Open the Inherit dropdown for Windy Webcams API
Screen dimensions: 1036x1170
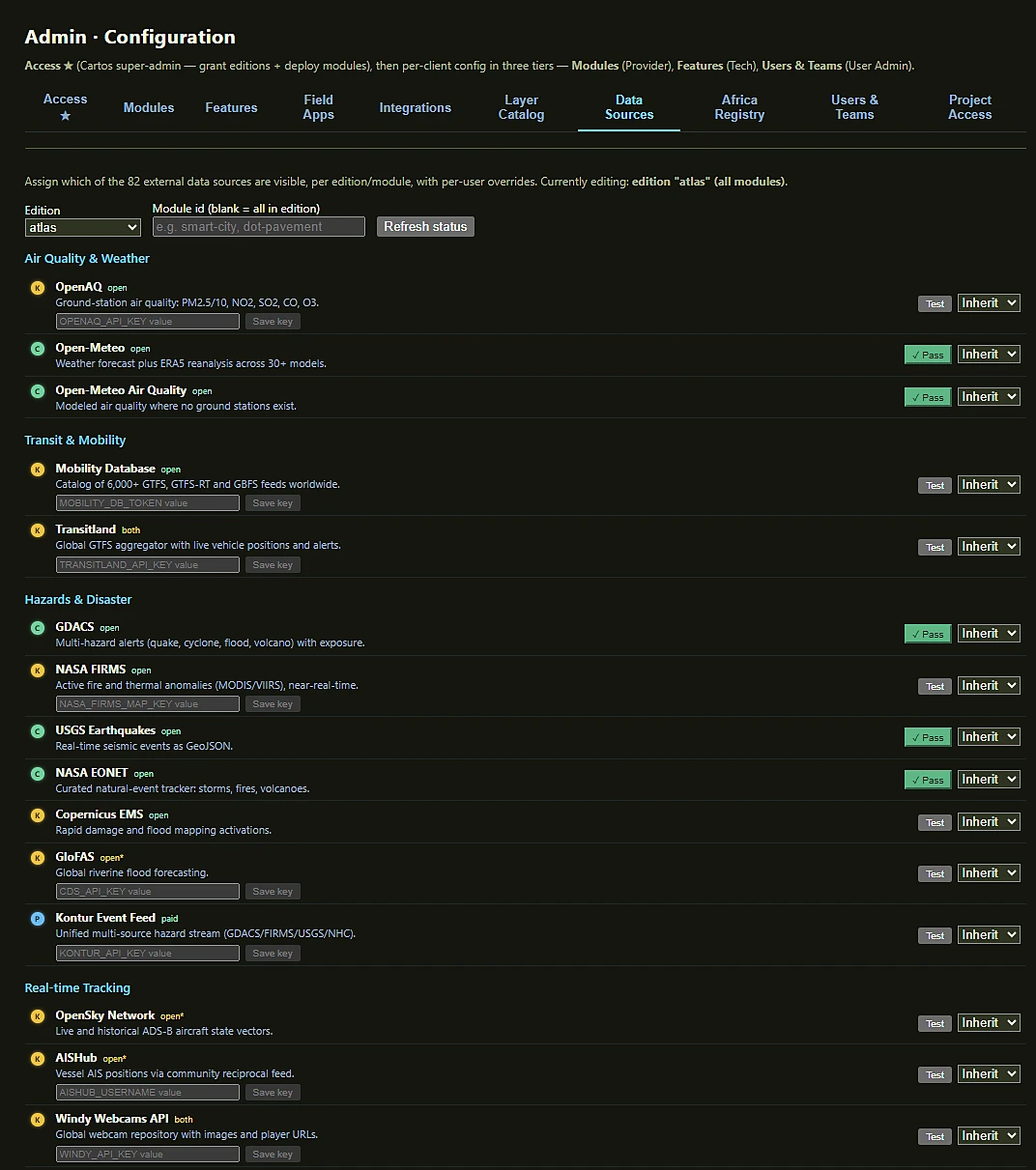tap(989, 1136)
